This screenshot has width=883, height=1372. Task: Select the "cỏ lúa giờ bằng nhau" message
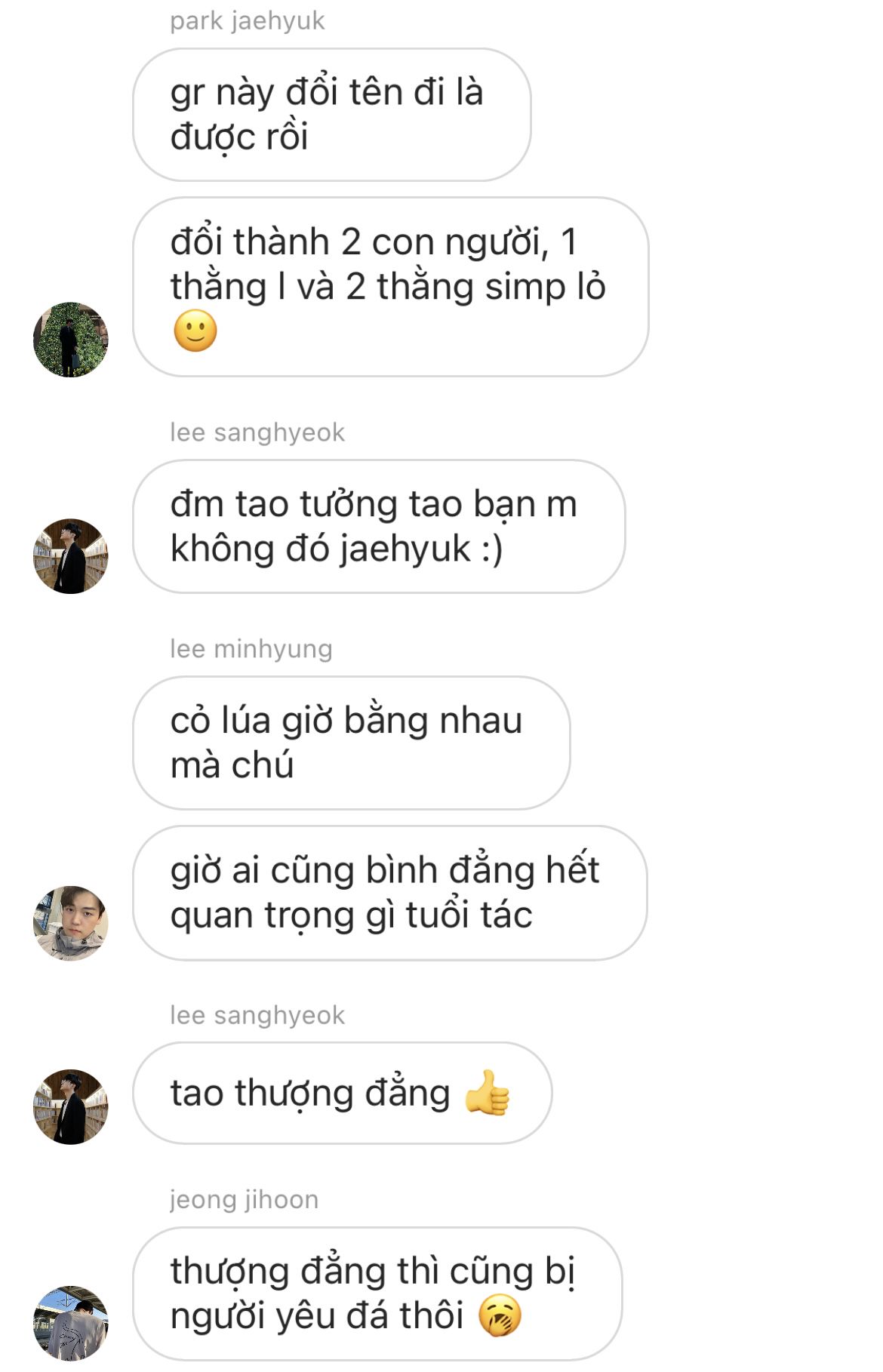pyautogui.click(x=352, y=743)
